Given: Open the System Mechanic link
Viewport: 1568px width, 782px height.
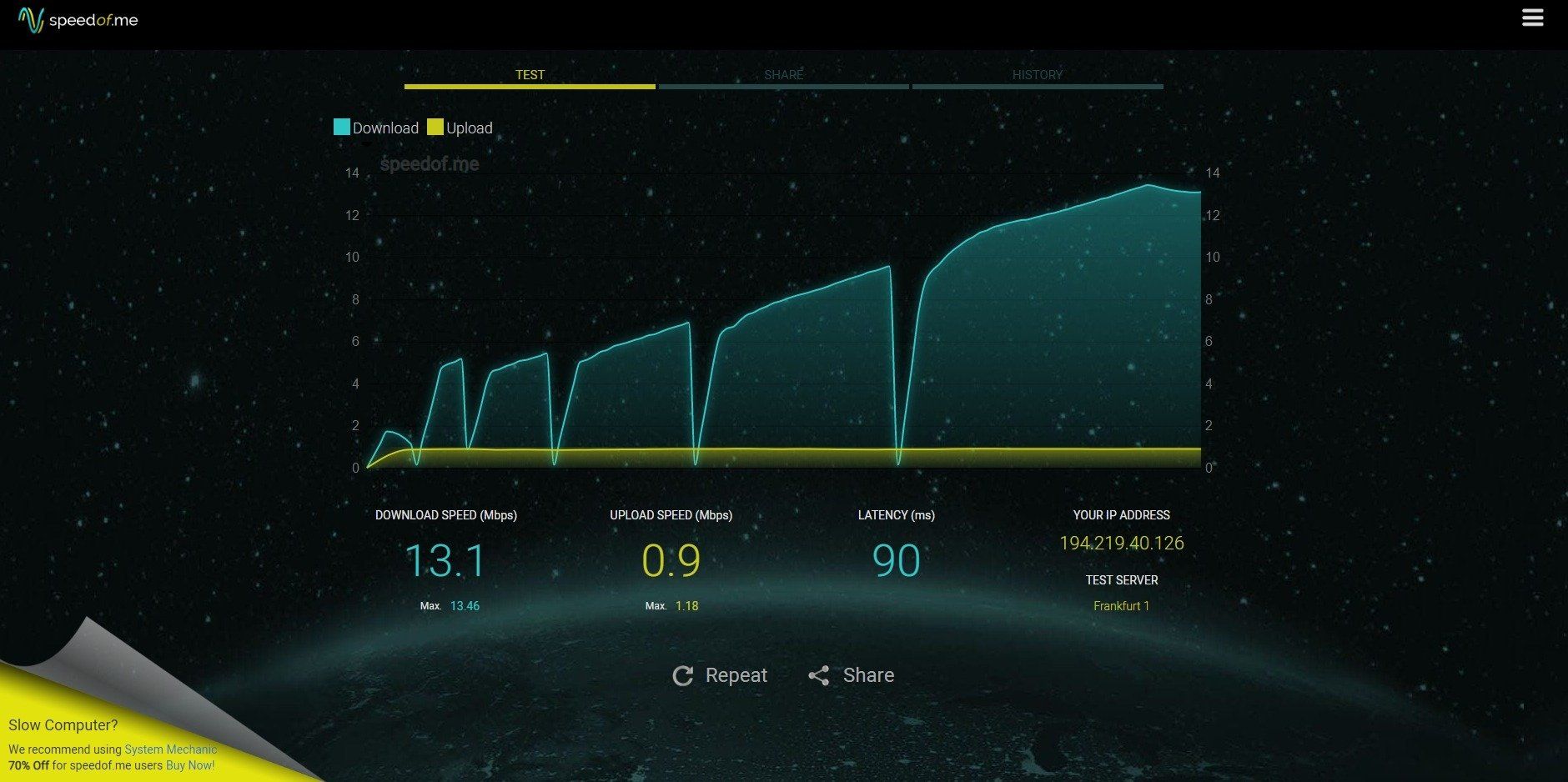Looking at the screenshot, I should [x=170, y=749].
